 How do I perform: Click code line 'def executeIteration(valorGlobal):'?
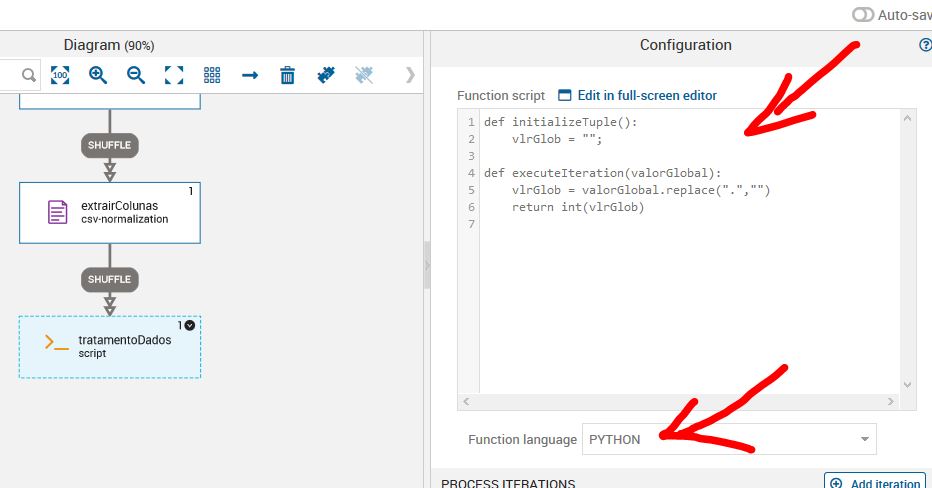pyautogui.click(x=602, y=173)
